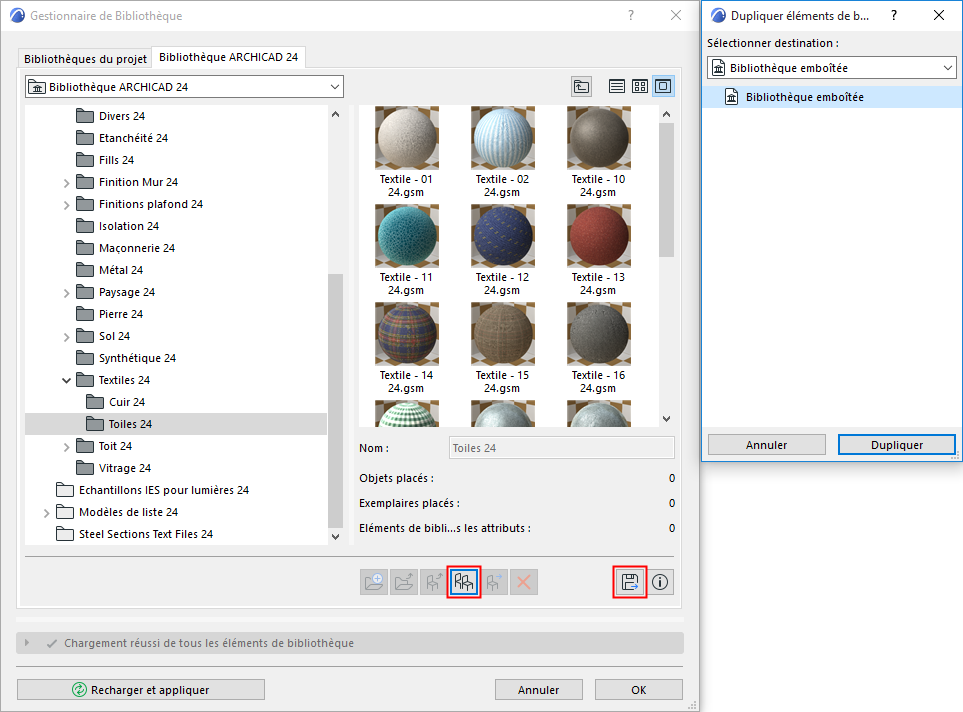Open the destination dropdown in Dupliquer dialog
The height and width of the screenshot is (712, 963).
(948, 67)
